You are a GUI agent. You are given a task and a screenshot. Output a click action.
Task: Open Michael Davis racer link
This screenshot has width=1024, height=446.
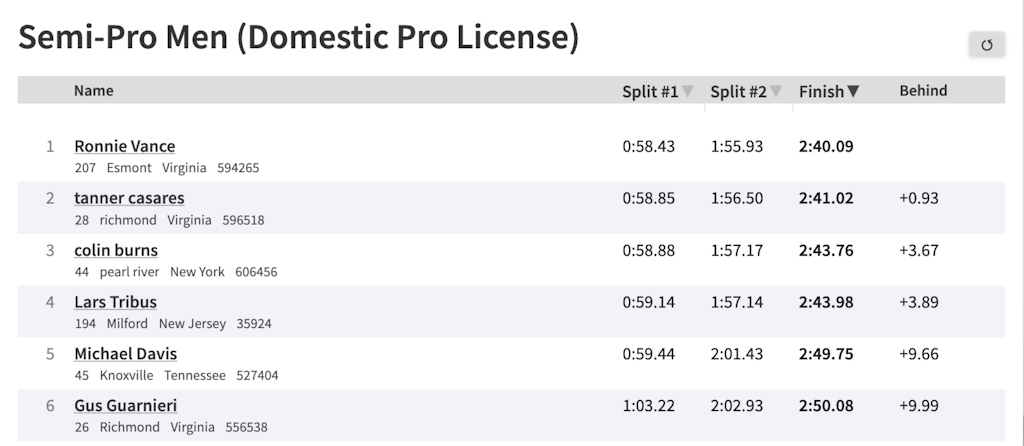click(x=125, y=353)
